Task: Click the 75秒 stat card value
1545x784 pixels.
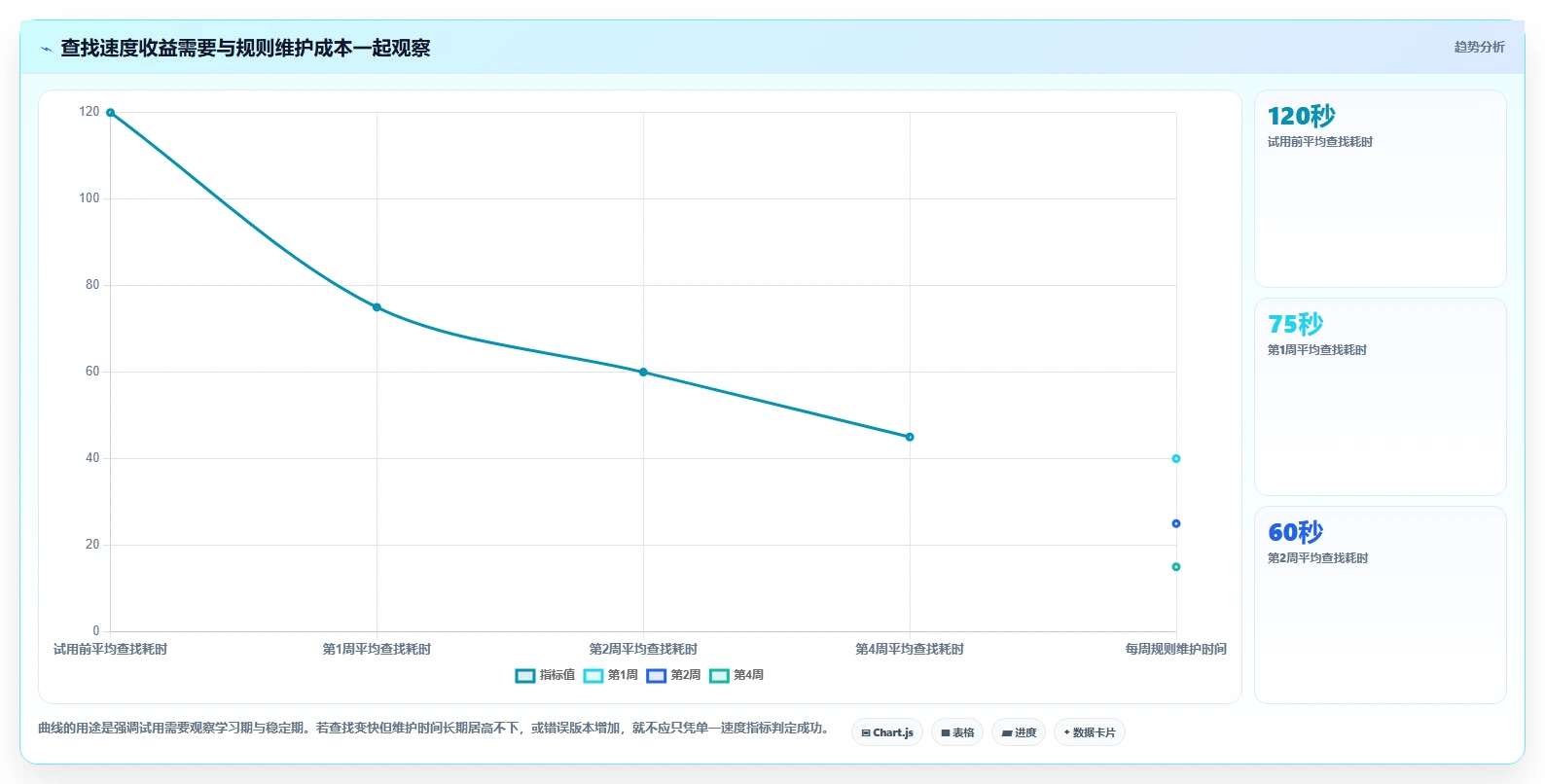Action: [x=1295, y=324]
